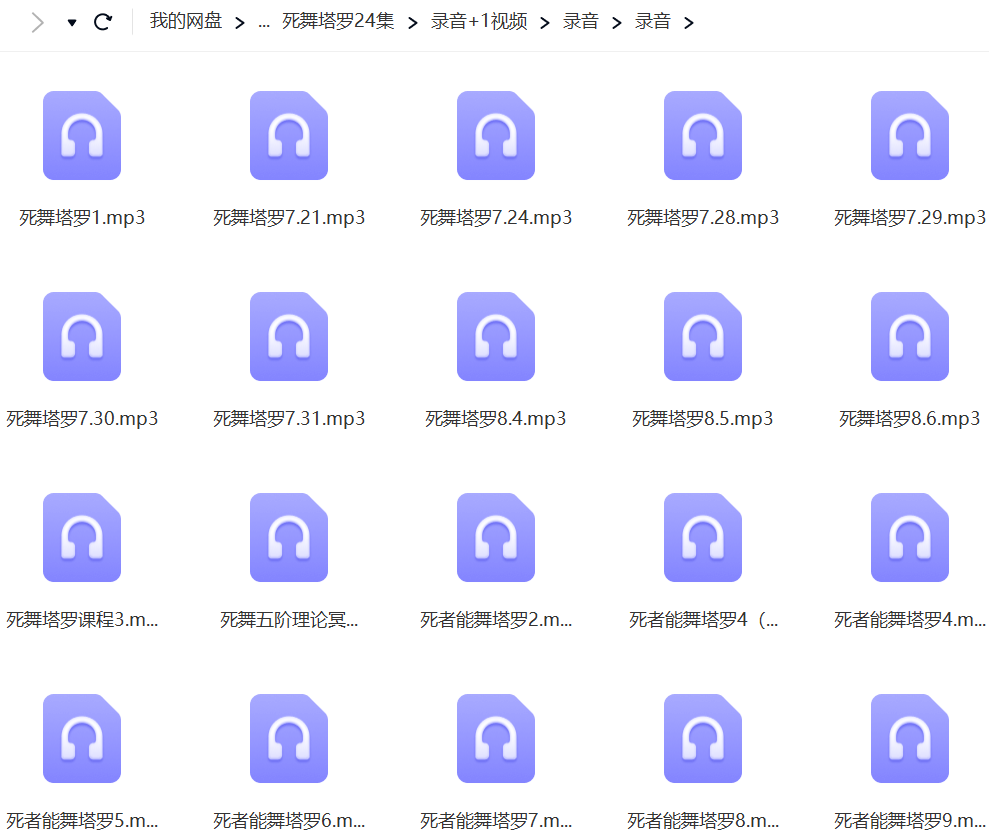Screen dimensions: 989x837
Task: Click file name text 死者能舞塔罗6.m...
Action: click(x=289, y=821)
